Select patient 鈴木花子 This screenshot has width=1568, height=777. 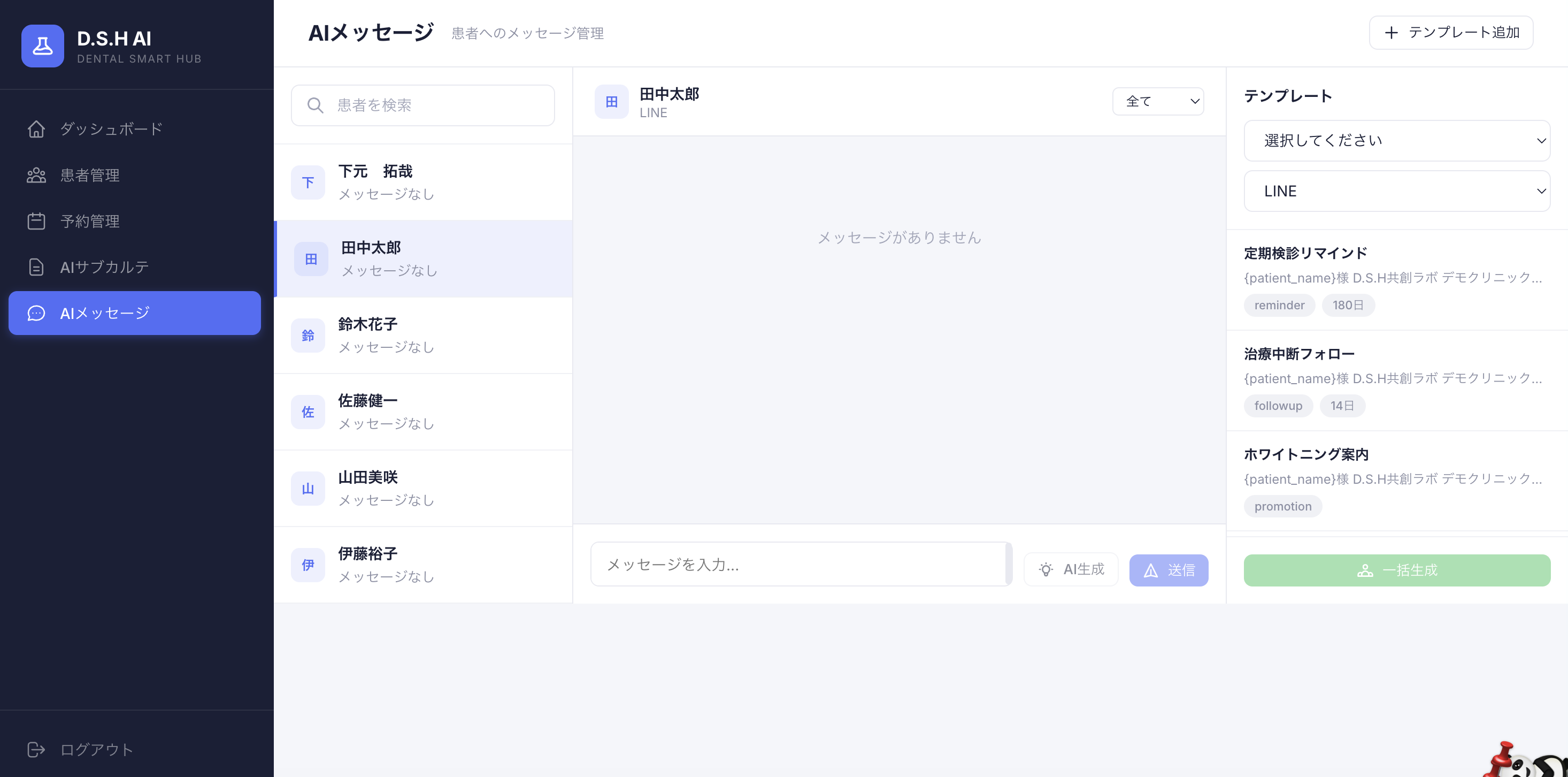(423, 336)
